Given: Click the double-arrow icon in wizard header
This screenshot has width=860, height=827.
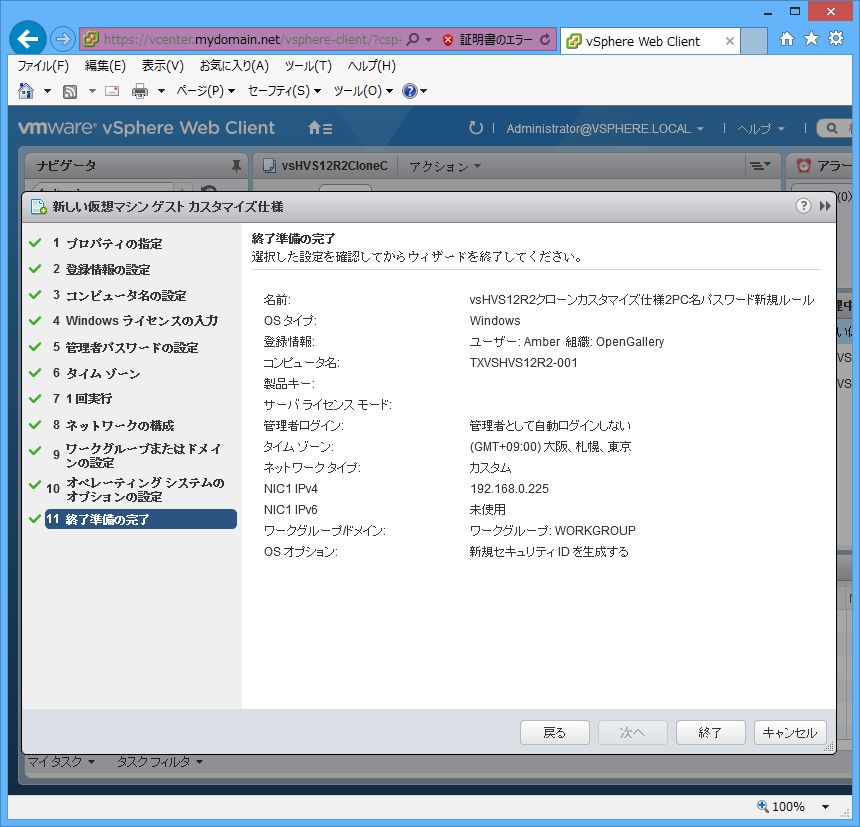Looking at the screenshot, I should point(824,206).
